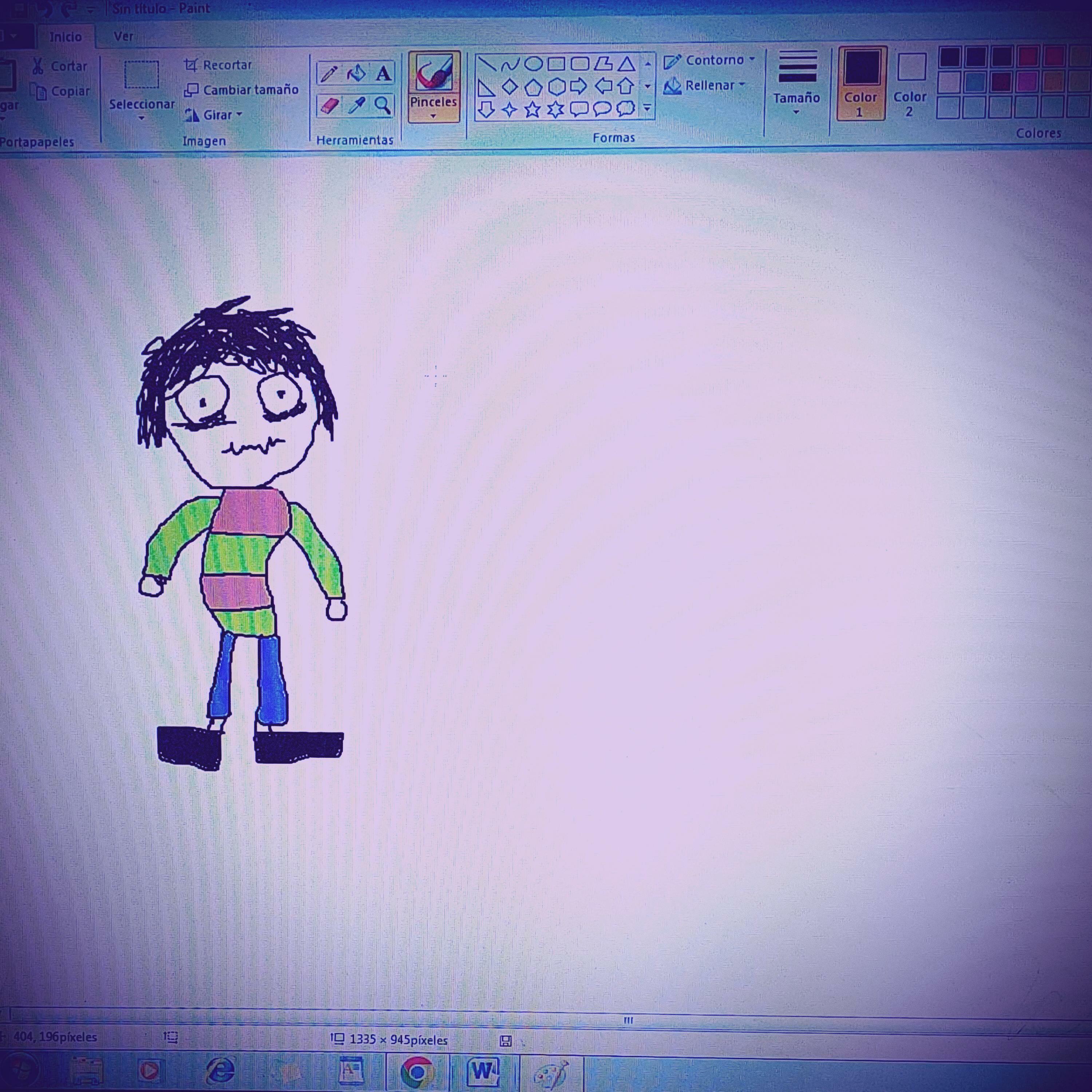
Task: Select the Text tool
Action: [383, 74]
